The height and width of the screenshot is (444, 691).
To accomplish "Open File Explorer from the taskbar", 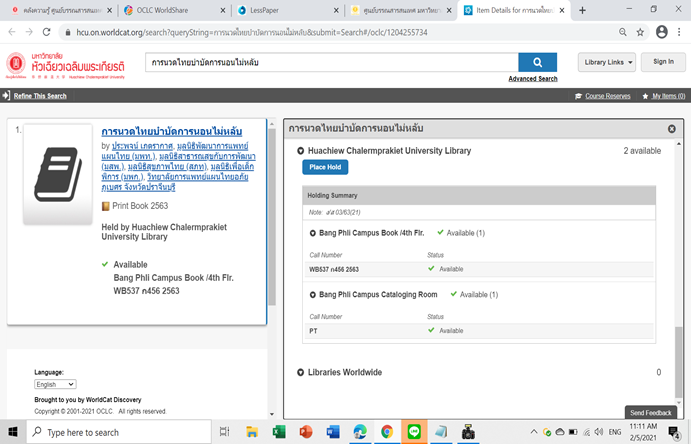I will 252,432.
